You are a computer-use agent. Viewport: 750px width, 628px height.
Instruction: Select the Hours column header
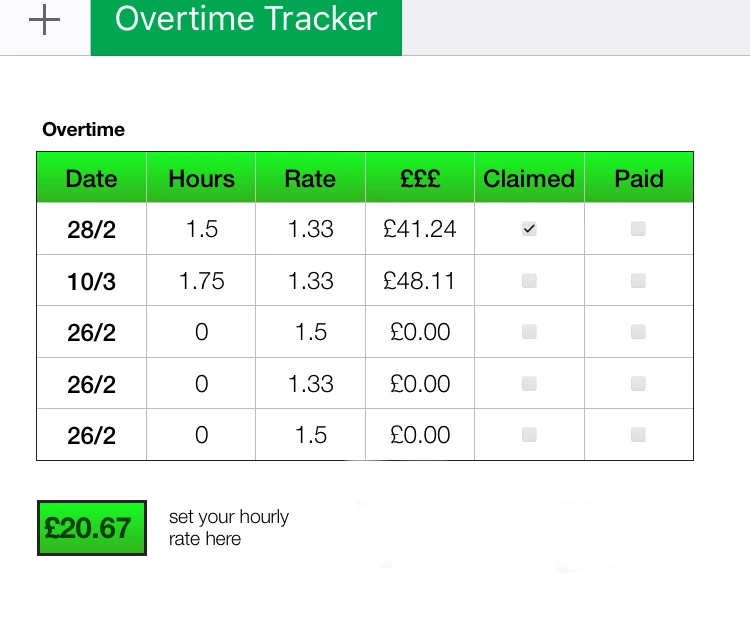(201, 177)
